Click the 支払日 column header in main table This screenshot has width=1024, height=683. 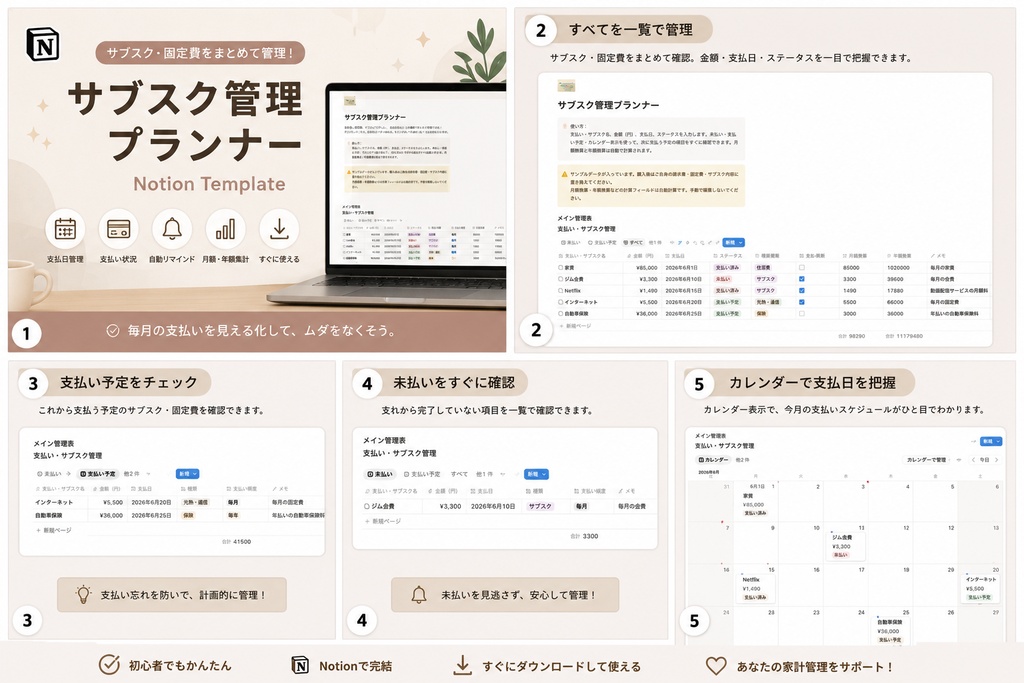click(675, 256)
